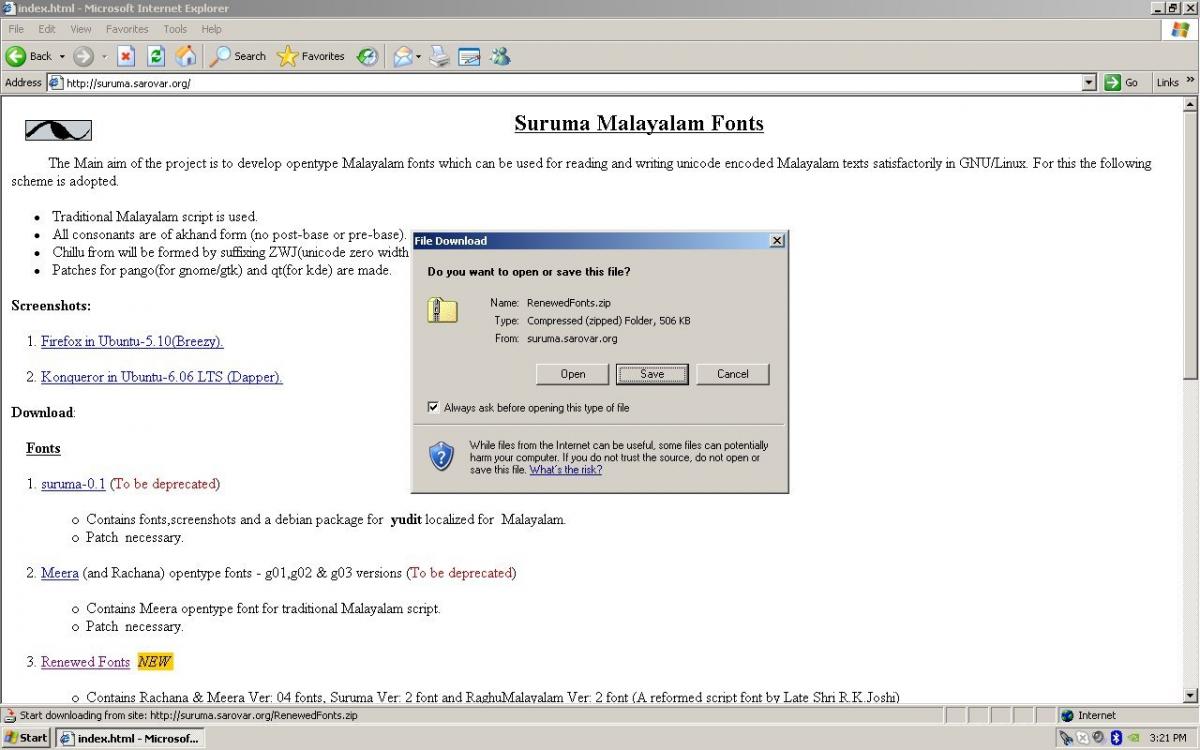The image size is (1200, 750).
Task: Open the Messenger icon in toolbar
Action: 500,56
